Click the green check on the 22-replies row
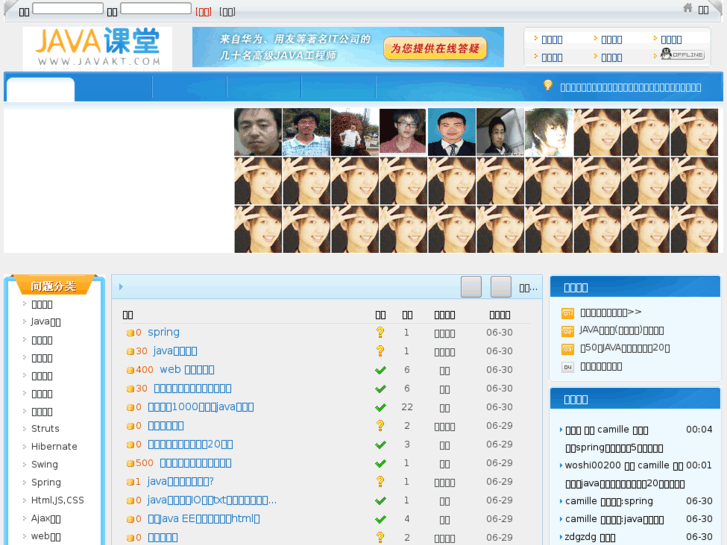 click(381, 407)
